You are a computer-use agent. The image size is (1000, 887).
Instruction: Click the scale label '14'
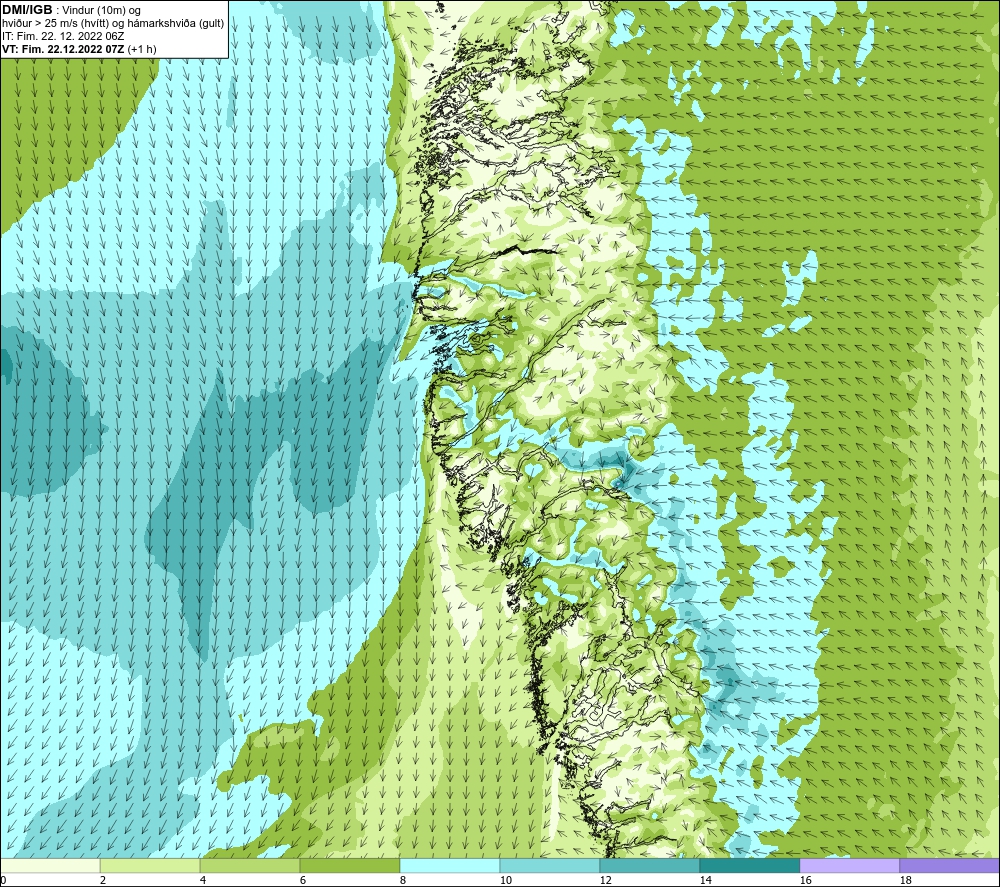pyautogui.click(x=705, y=880)
